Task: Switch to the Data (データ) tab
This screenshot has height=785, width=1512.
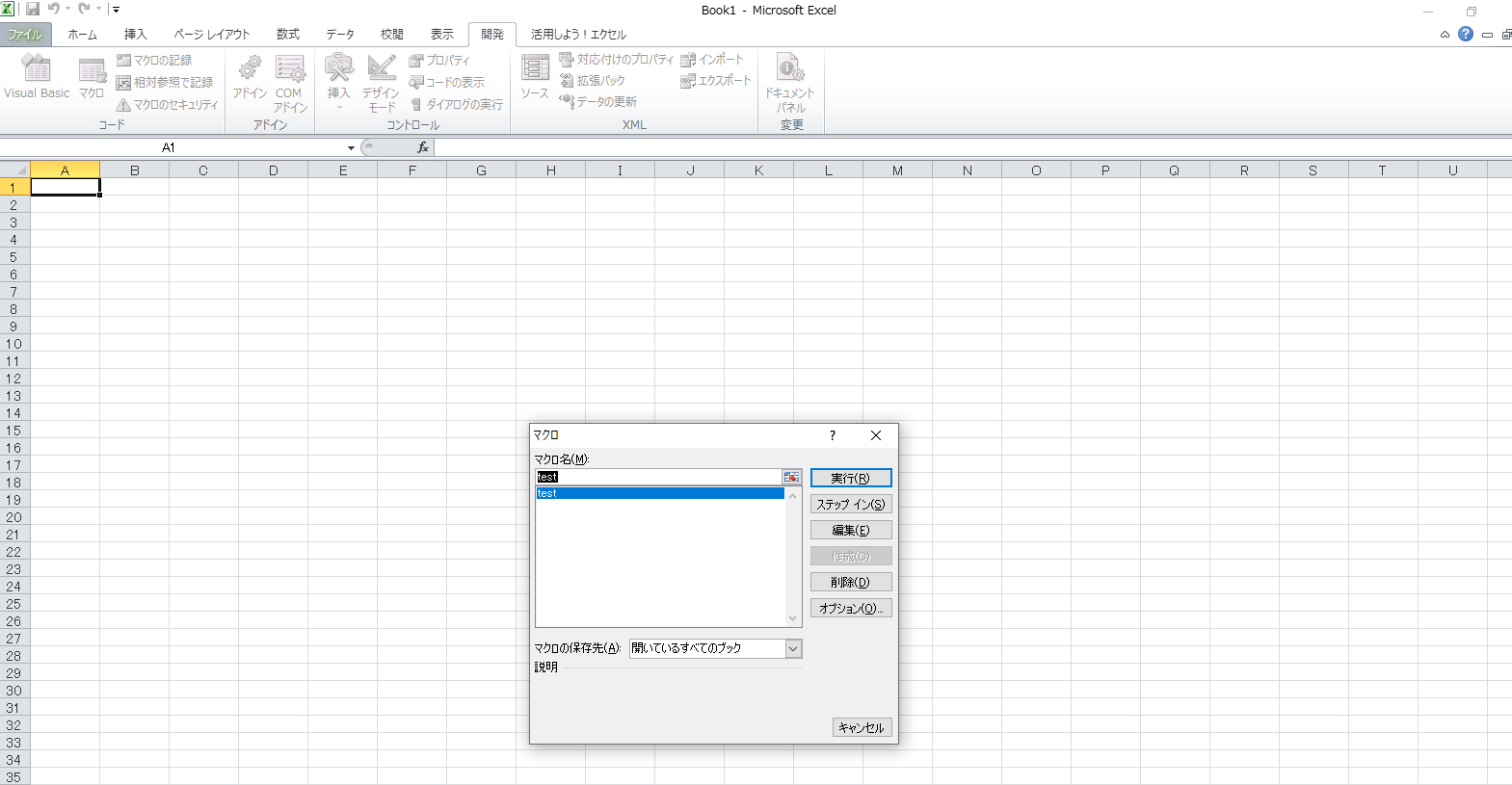Action: (x=340, y=35)
